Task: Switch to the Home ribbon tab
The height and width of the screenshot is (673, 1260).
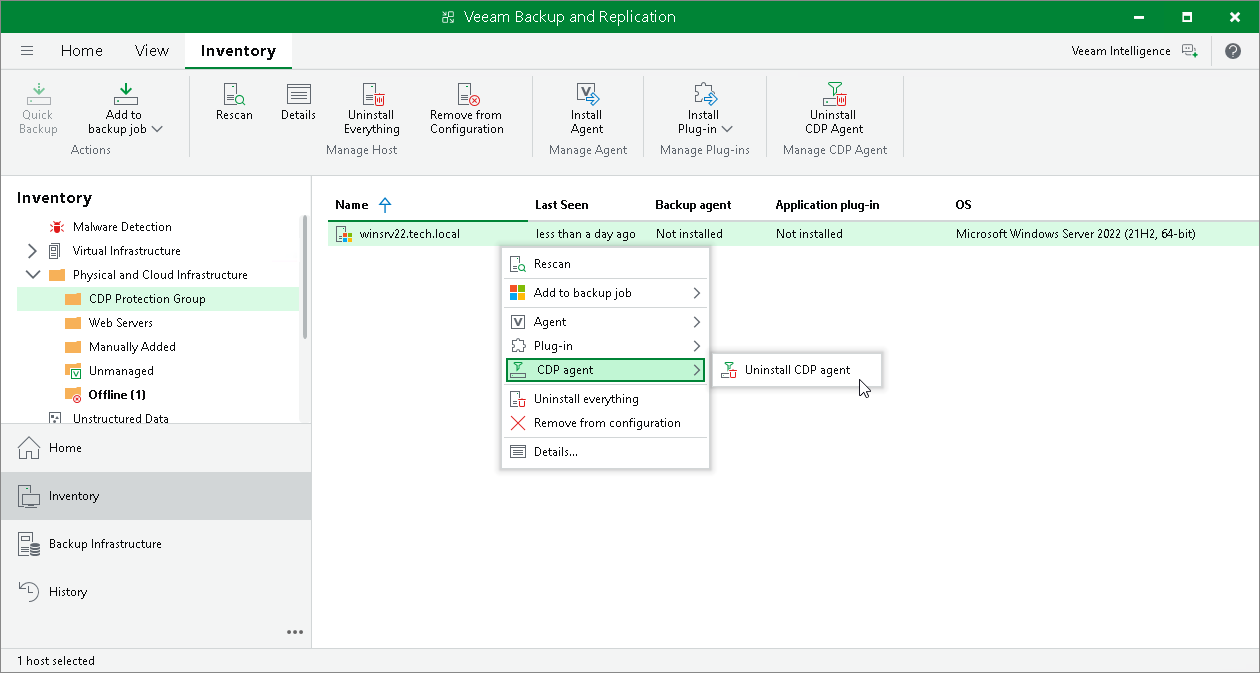Action: tap(82, 51)
